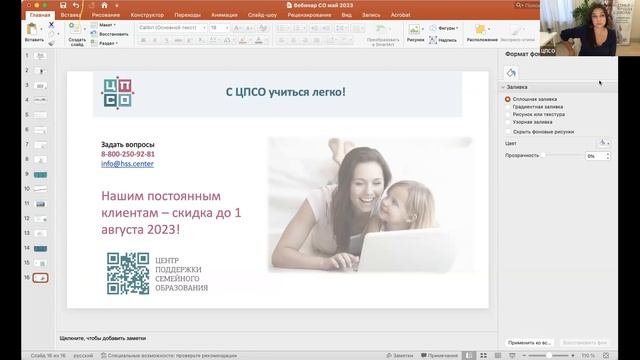Screen dimensions: 640x360
Task: Click the Fill paint bucket icon in format pane
Action: pos(511,73)
